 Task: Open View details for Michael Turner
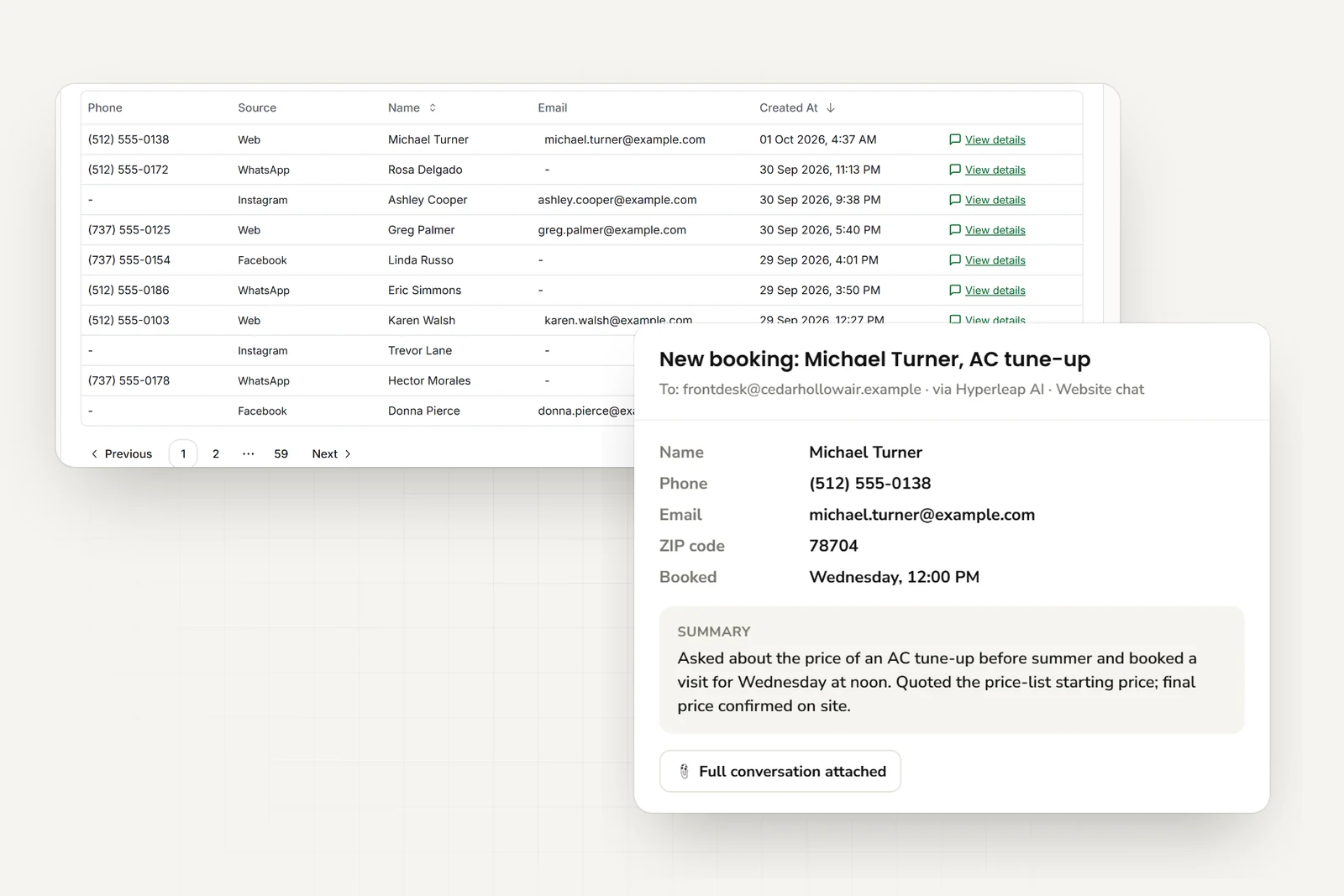pos(995,140)
